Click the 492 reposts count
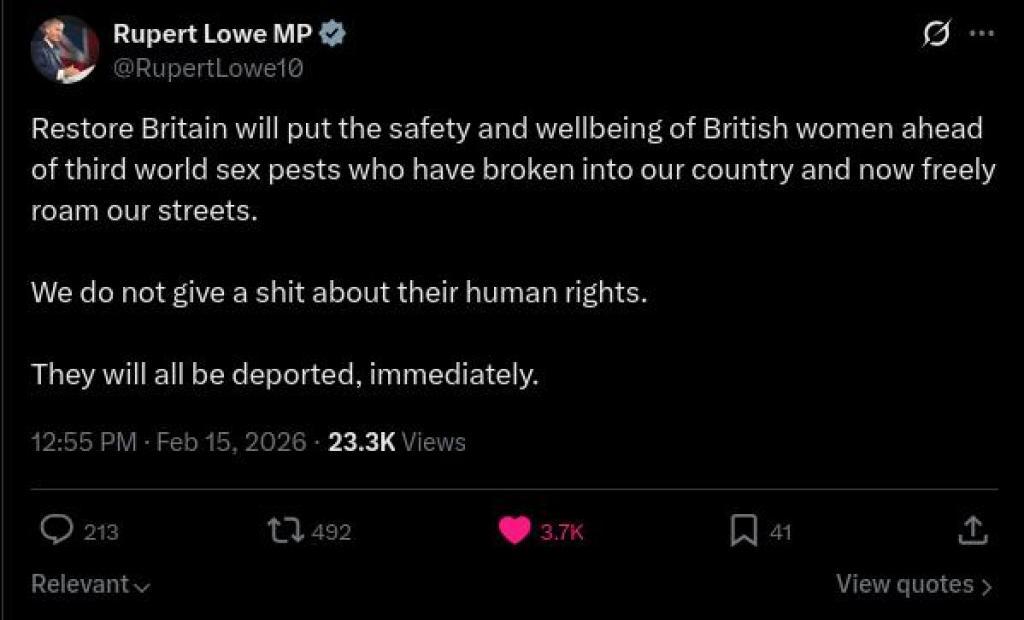The height and width of the screenshot is (620, 1024). [331, 533]
